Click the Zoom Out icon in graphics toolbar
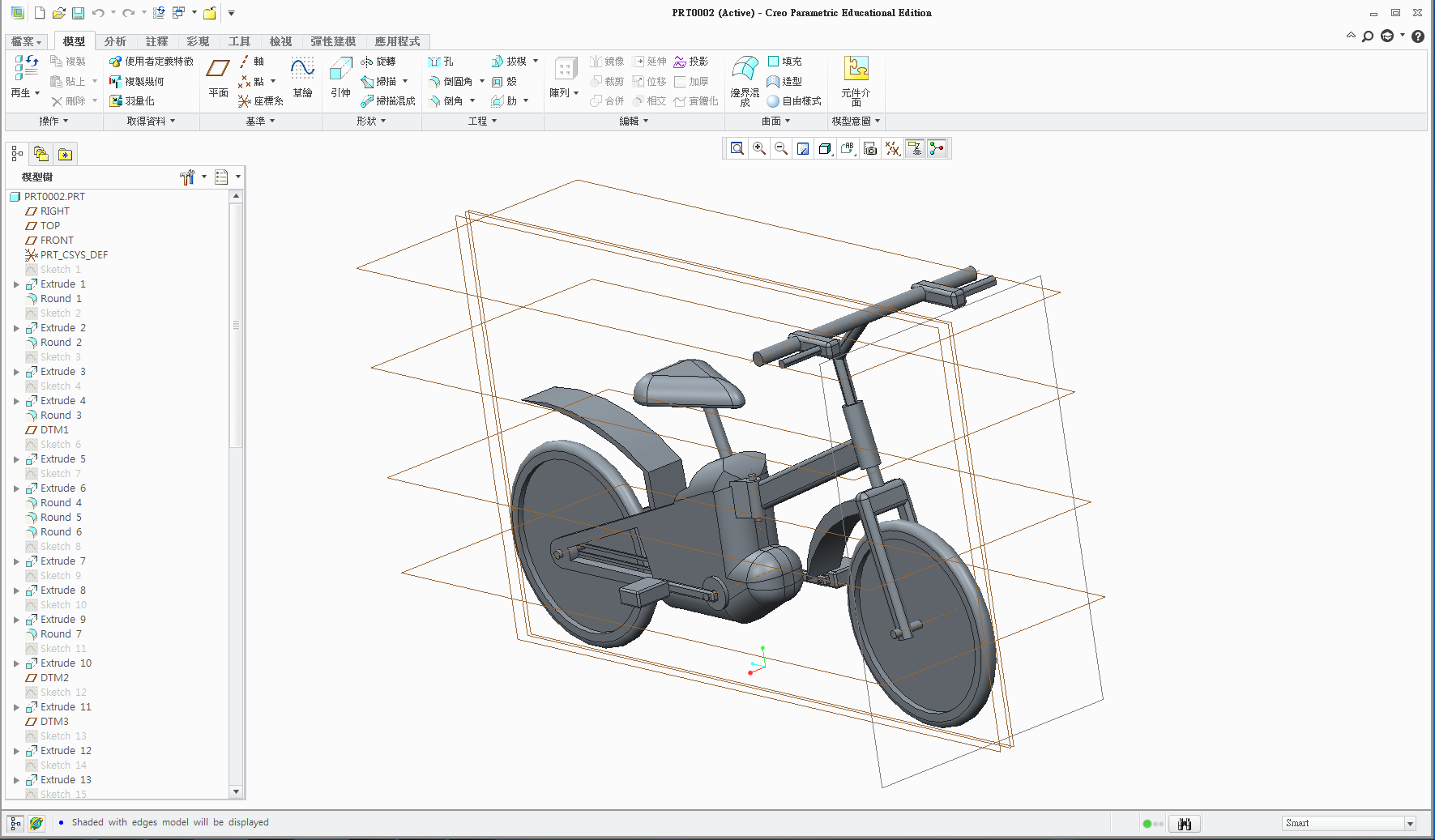Viewport: 1435px width, 840px height. point(781,148)
